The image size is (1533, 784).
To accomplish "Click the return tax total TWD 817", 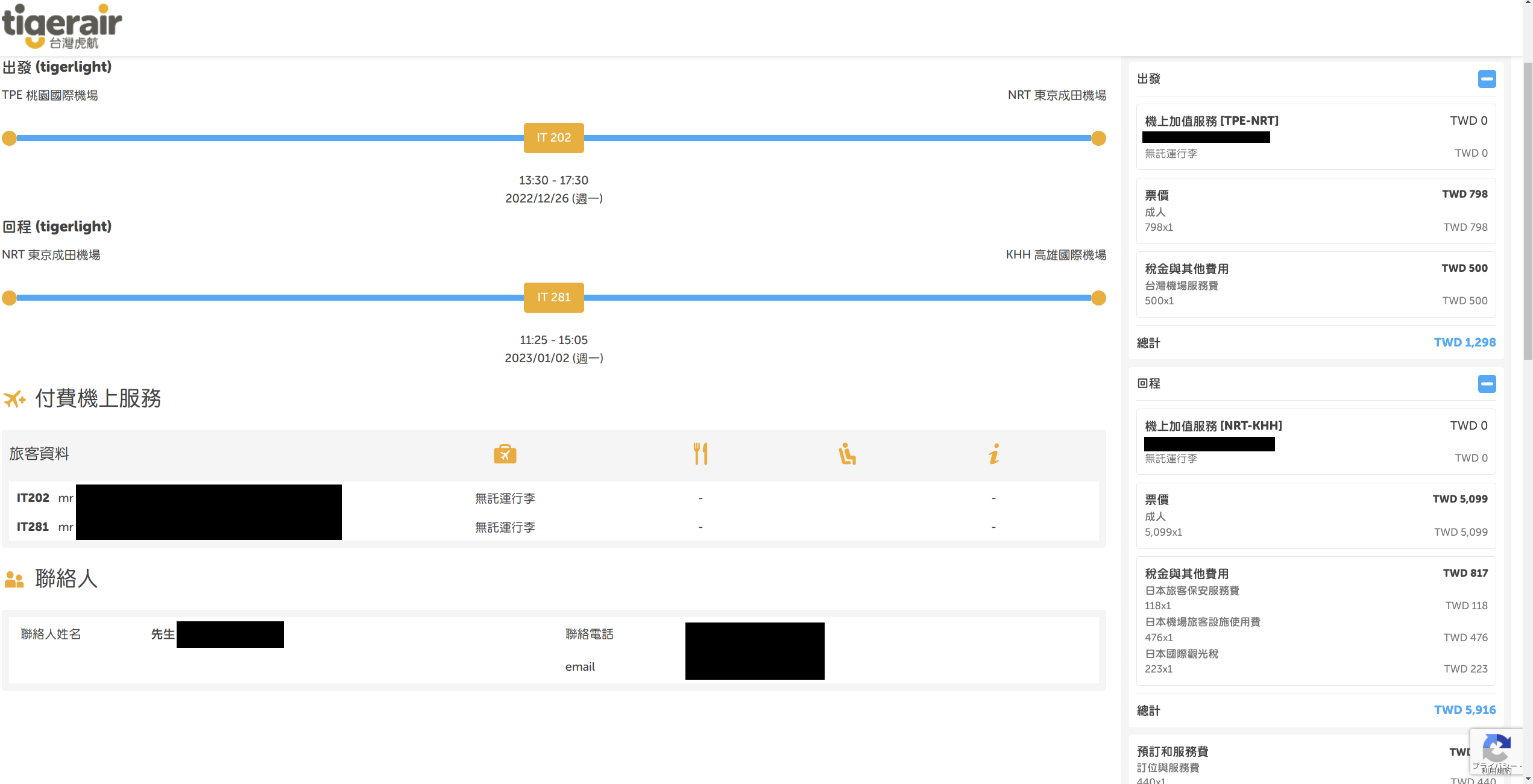I will coord(1465,573).
